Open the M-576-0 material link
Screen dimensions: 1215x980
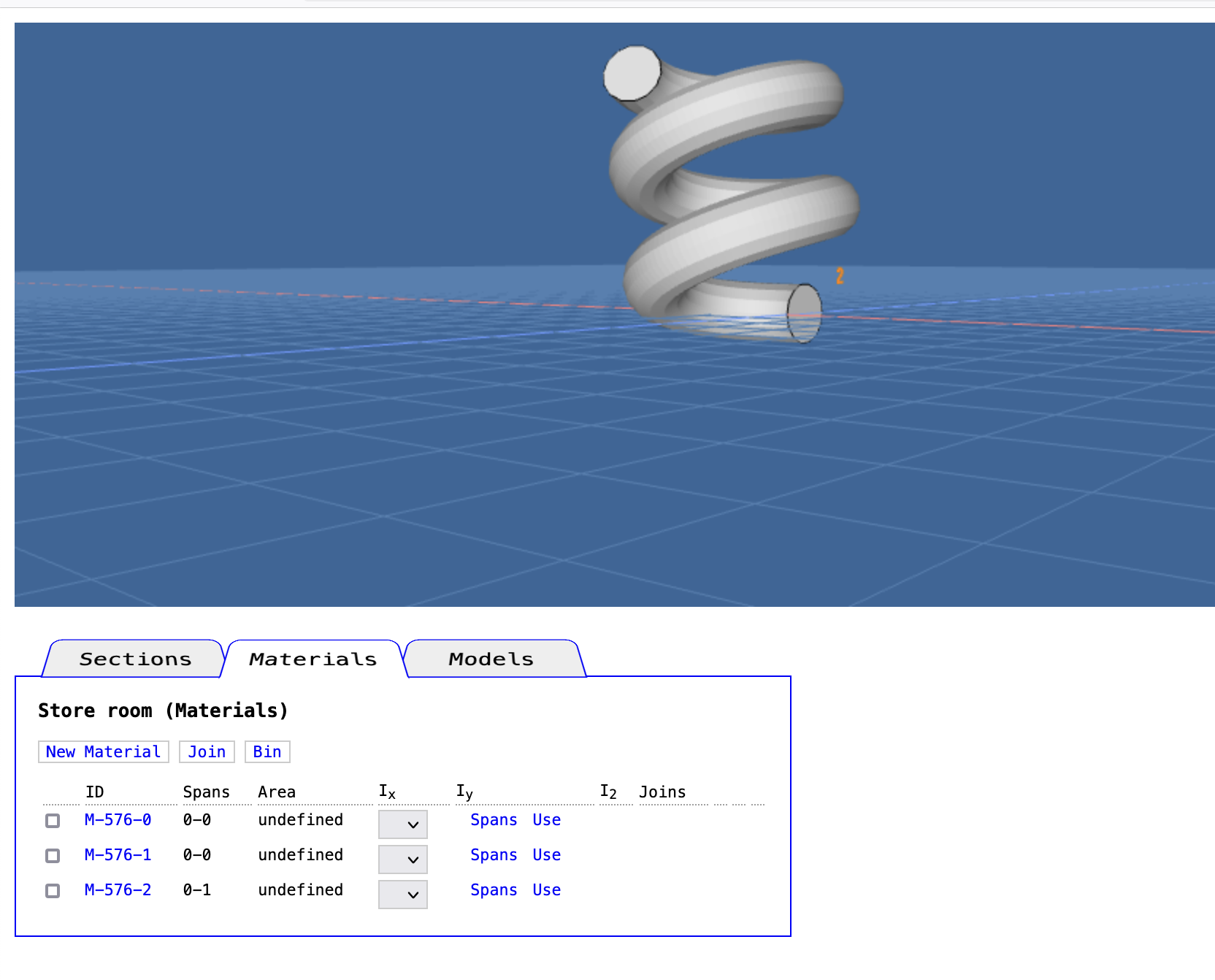pyautogui.click(x=118, y=820)
